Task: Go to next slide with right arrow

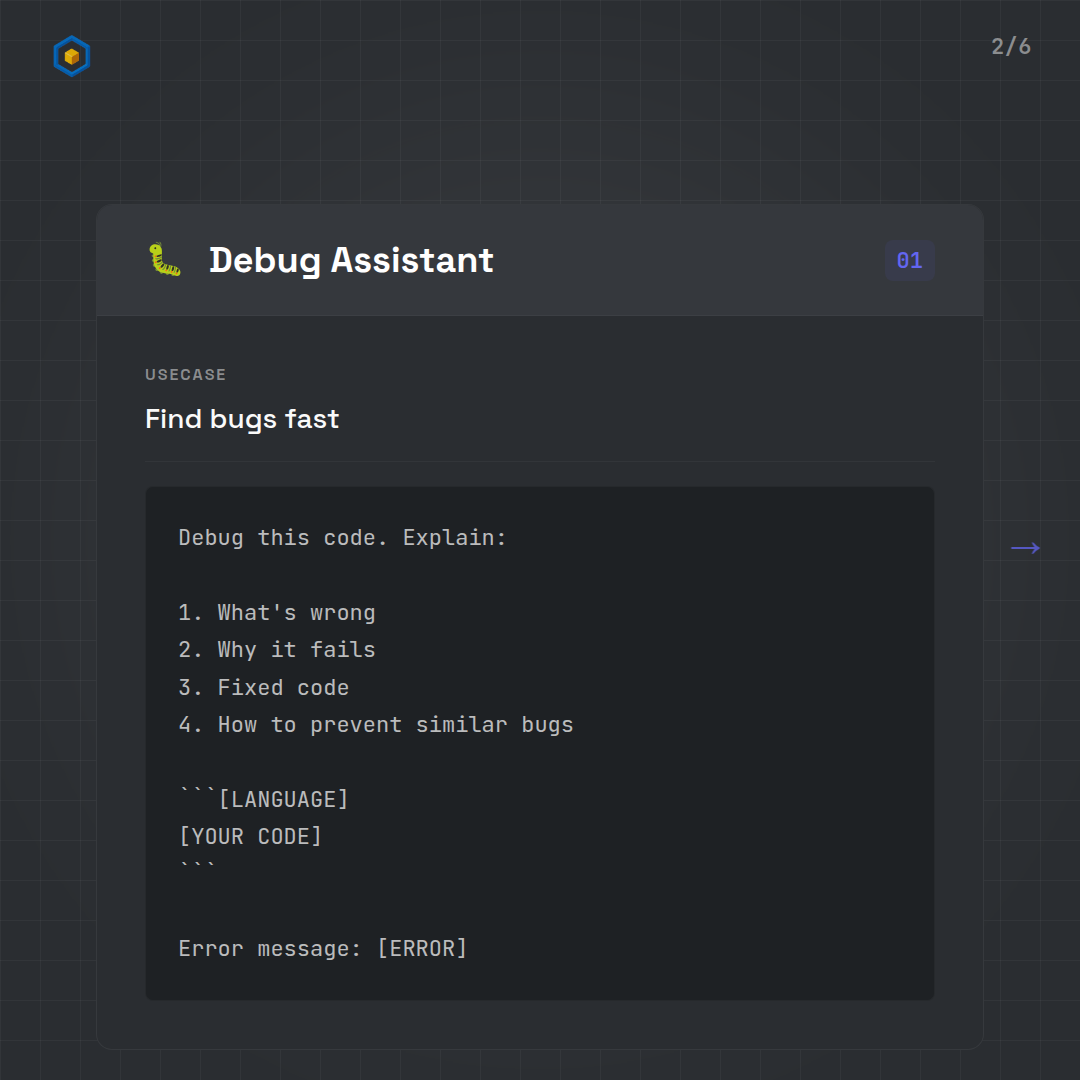Action: [1025, 548]
